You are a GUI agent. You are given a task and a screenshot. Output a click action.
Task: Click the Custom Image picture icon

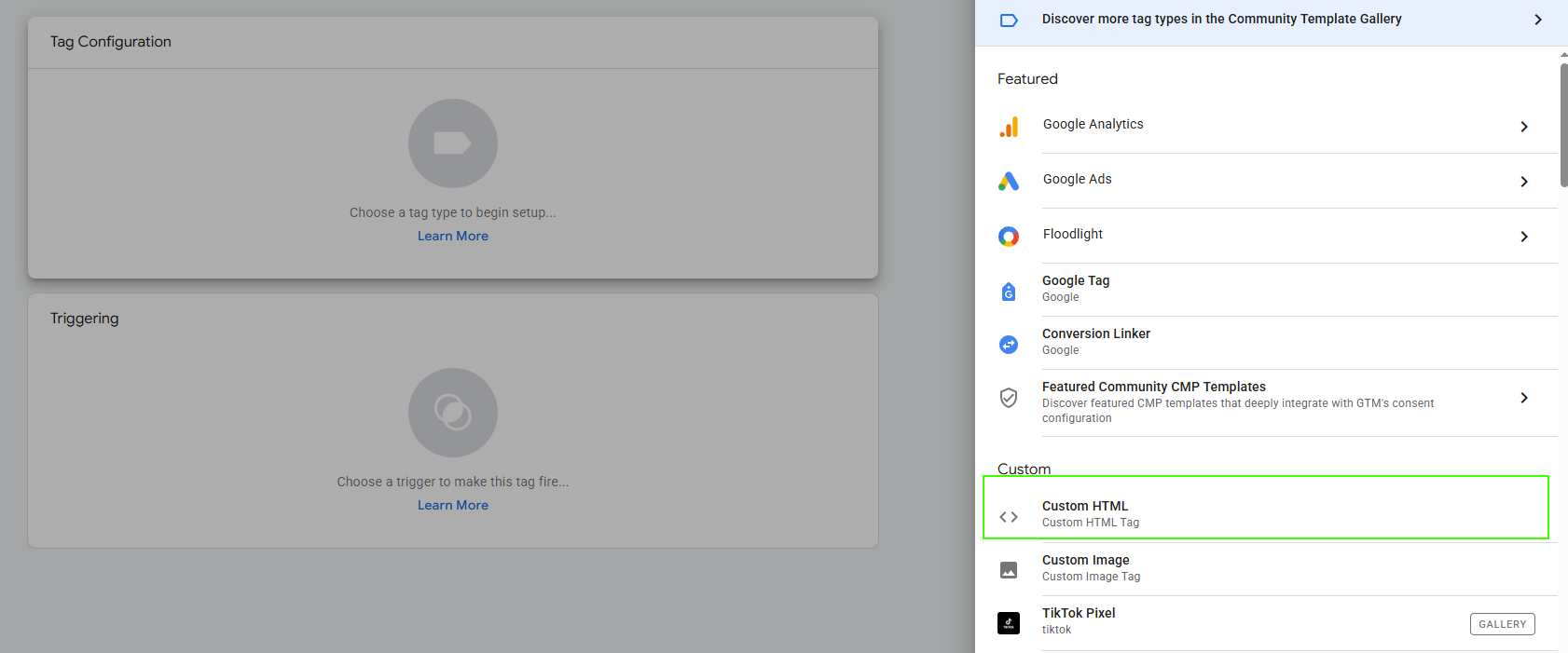point(1009,570)
